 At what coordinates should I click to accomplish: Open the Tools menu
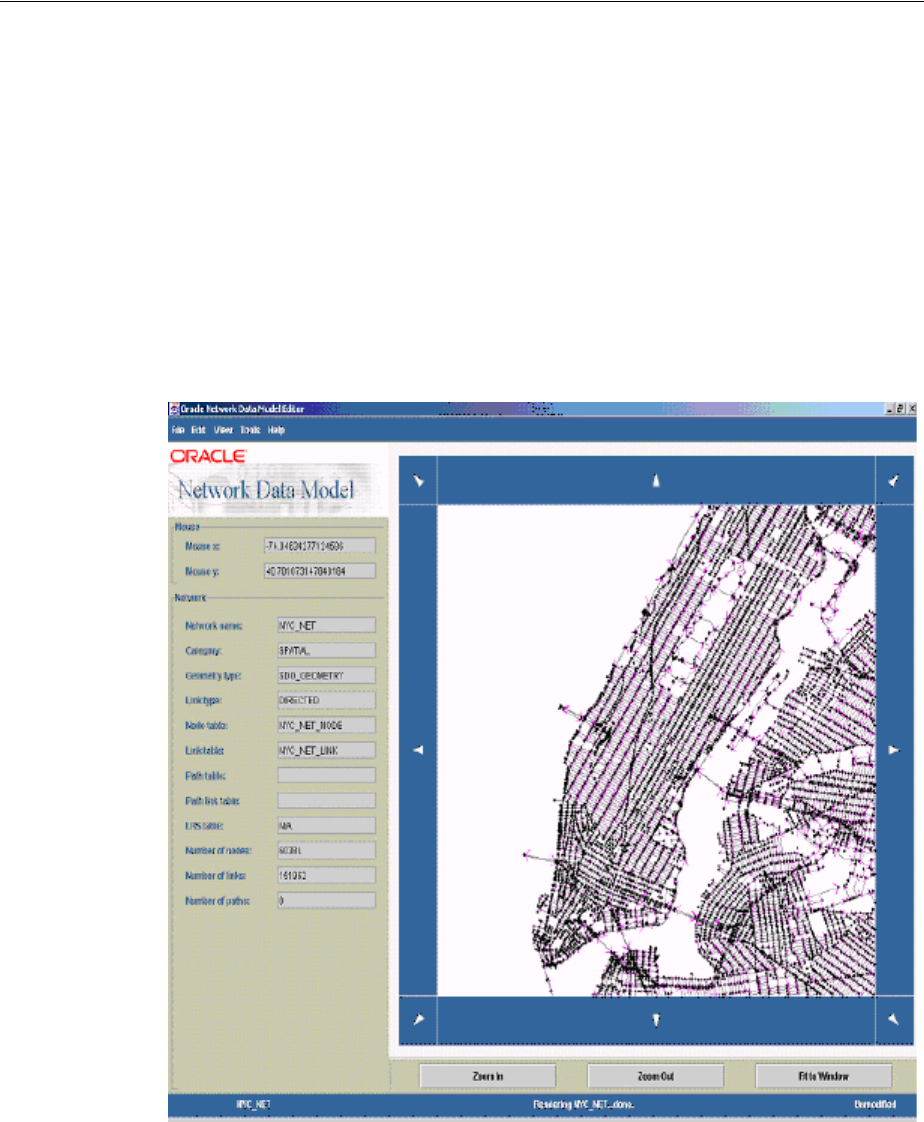[250, 430]
